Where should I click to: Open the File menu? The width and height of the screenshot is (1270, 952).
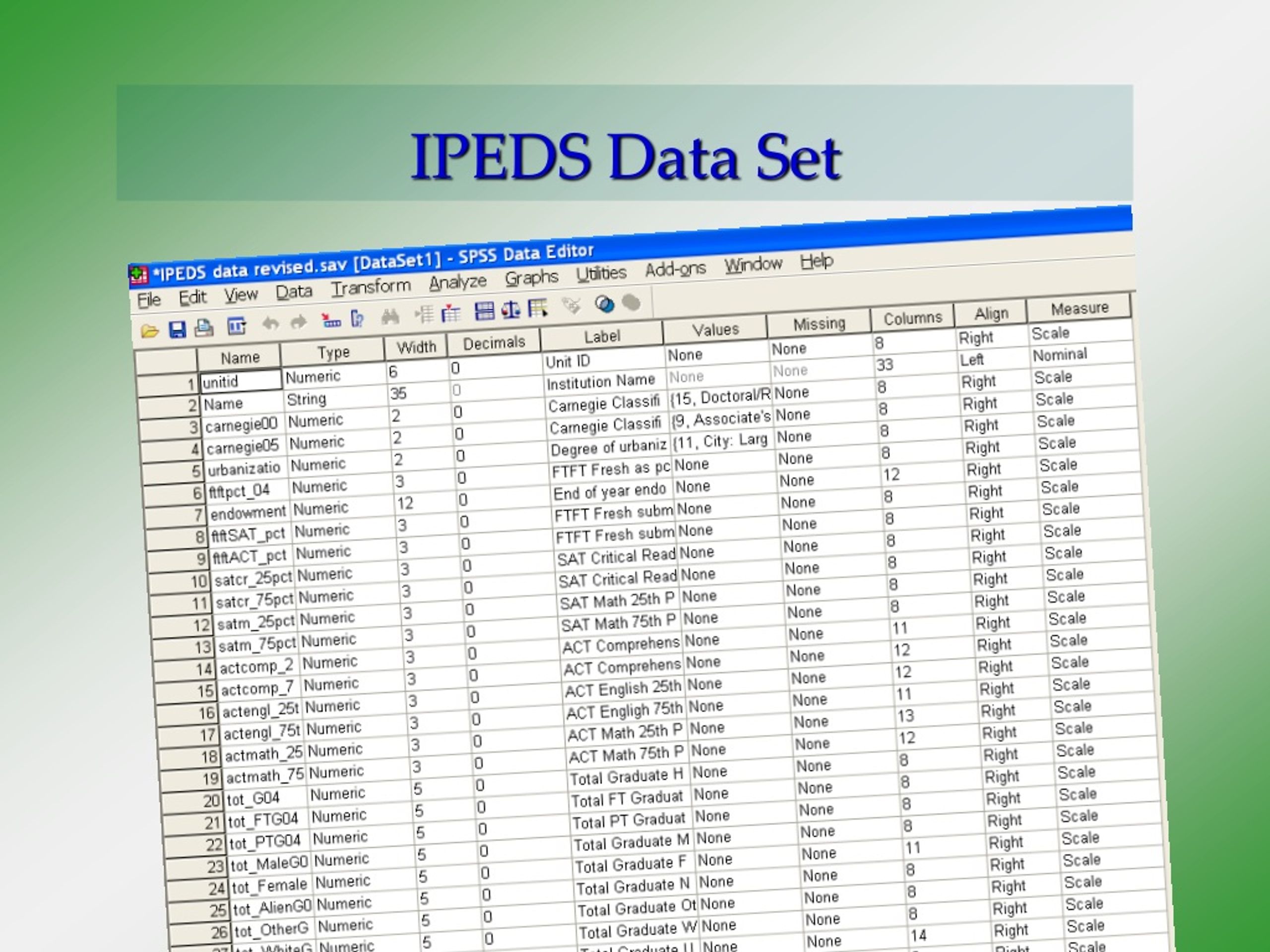coord(149,300)
